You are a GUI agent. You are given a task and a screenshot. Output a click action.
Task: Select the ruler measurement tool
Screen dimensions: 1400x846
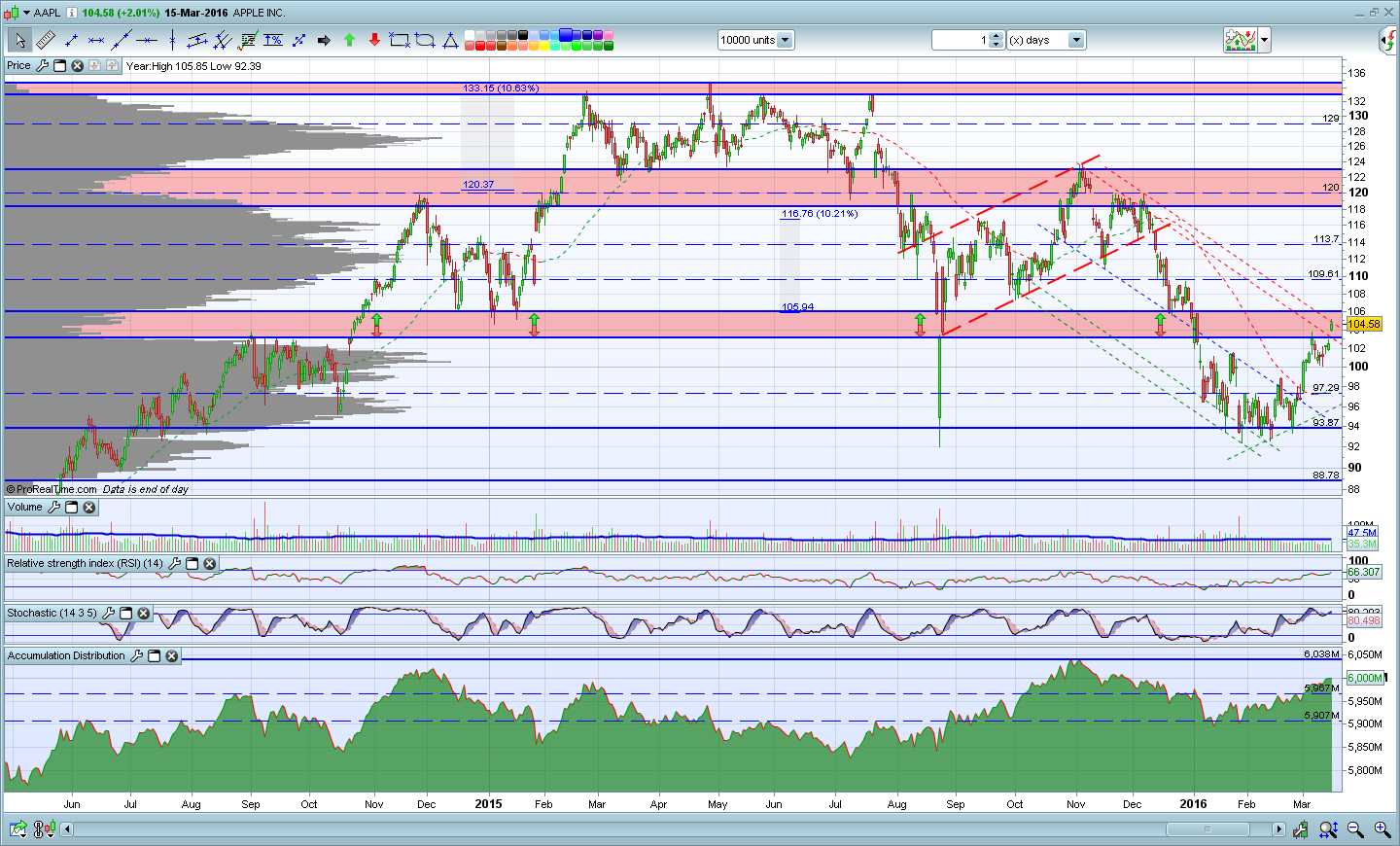click(x=46, y=40)
